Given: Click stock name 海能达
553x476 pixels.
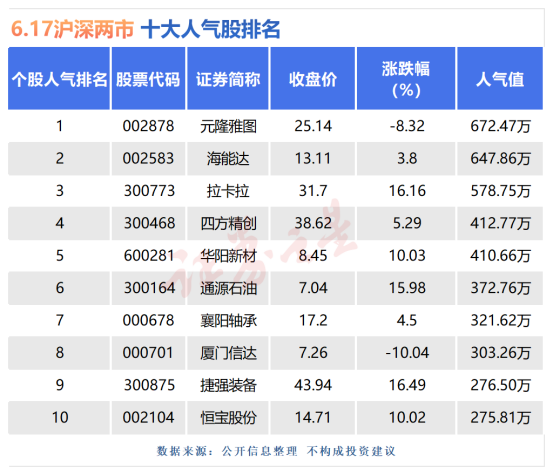Looking at the screenshot, I should point(228,159).
